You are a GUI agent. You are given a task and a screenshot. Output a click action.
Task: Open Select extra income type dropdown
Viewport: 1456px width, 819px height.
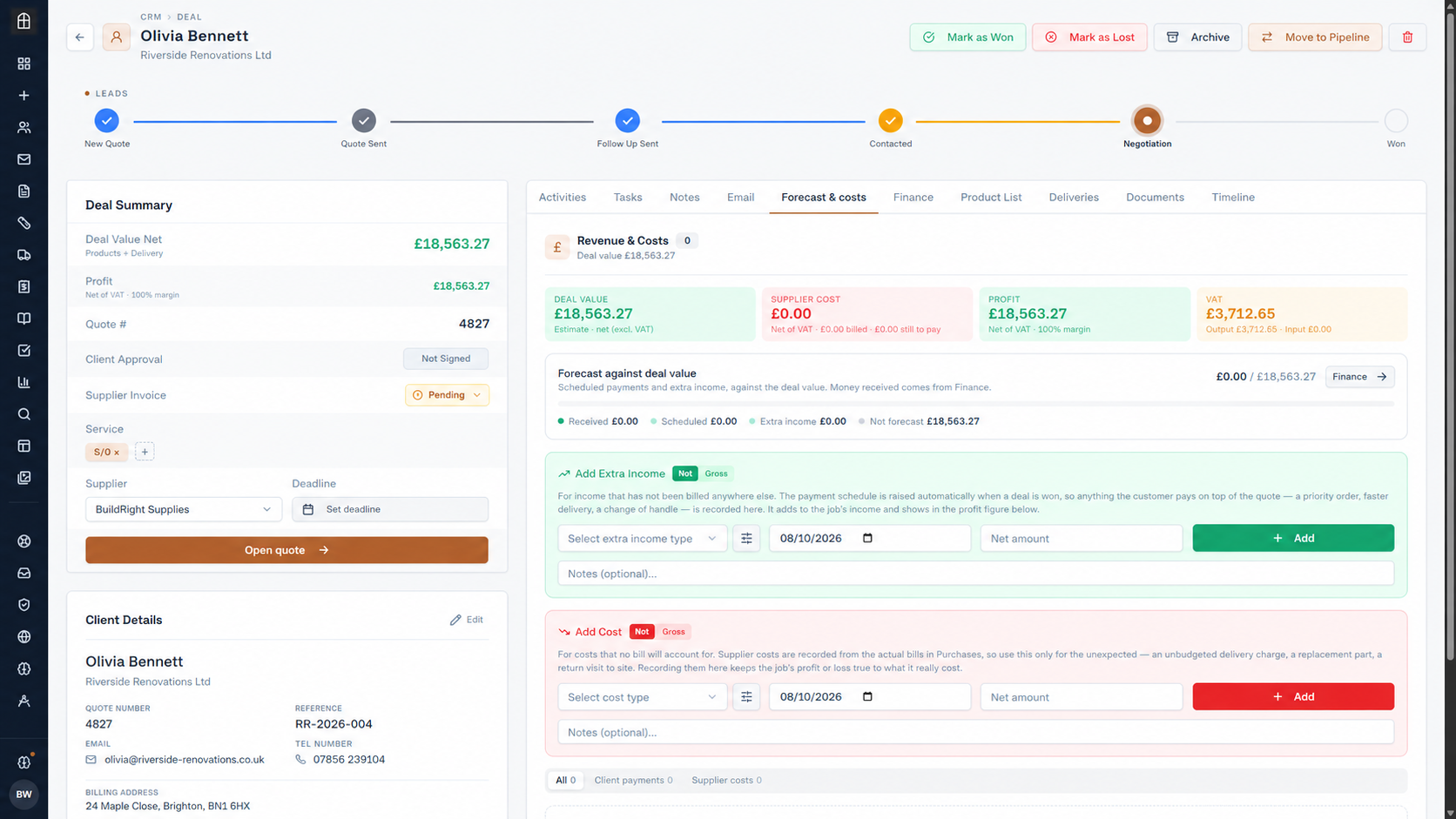[642, 538]
